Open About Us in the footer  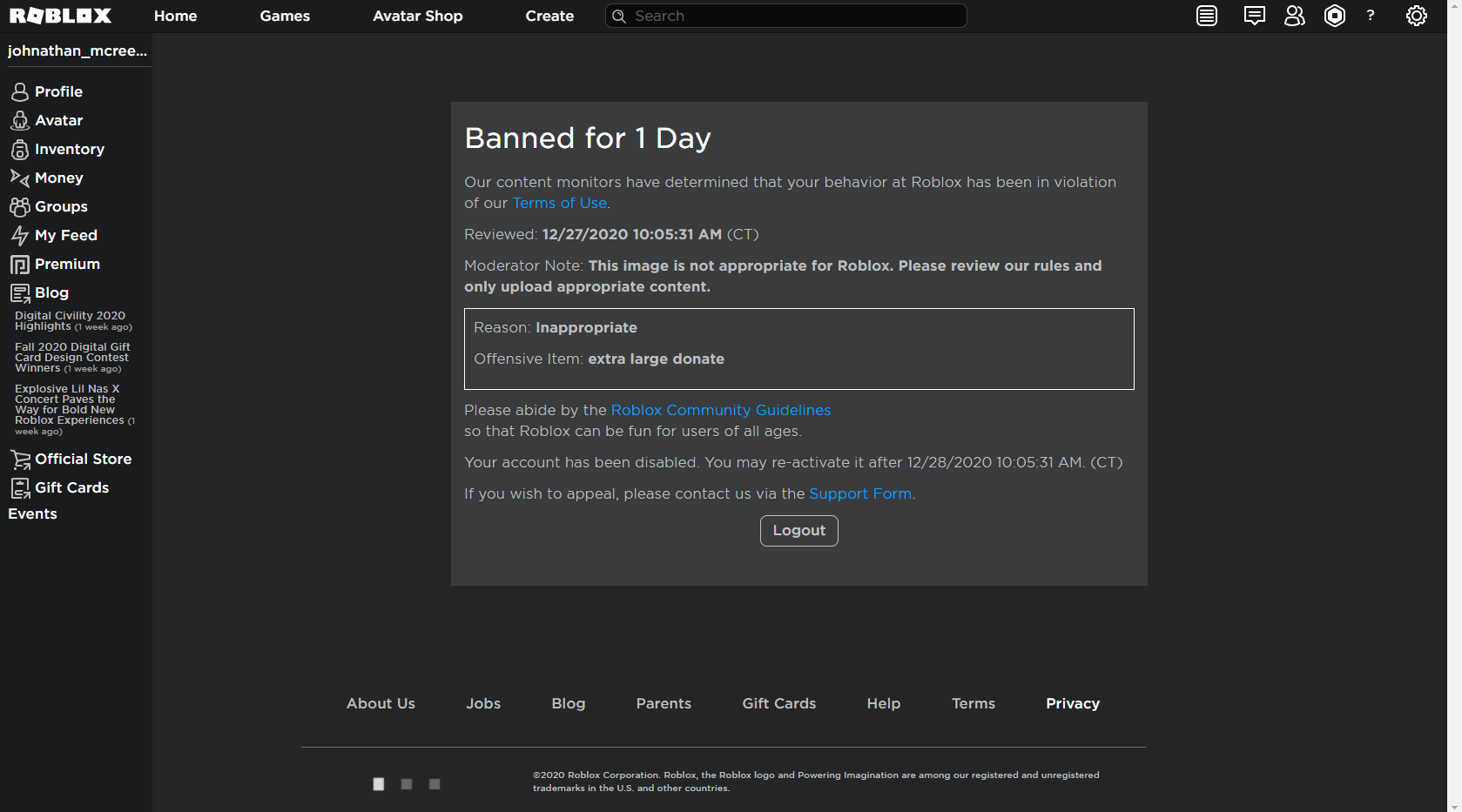pos(381,703)
